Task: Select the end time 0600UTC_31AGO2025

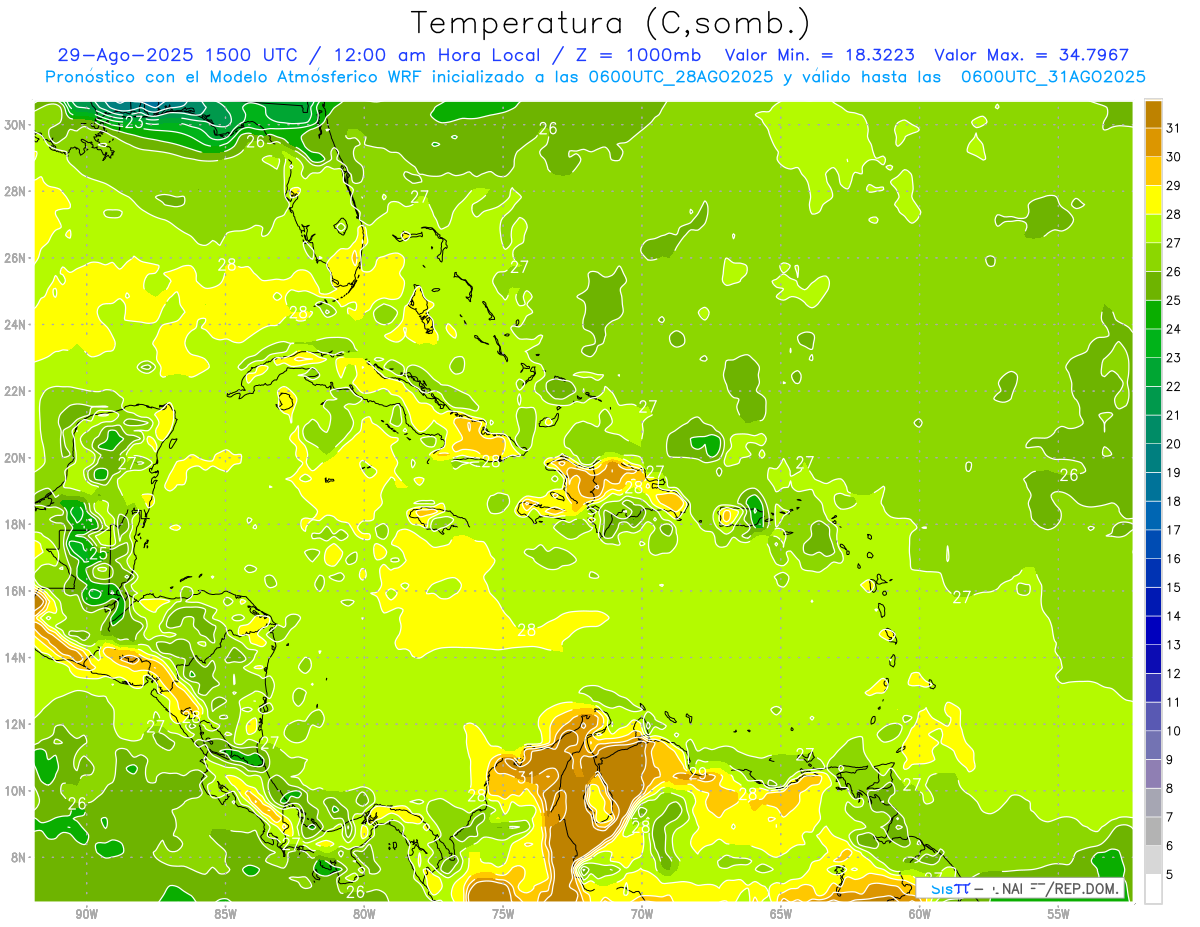Action: tap(1053, 77)
